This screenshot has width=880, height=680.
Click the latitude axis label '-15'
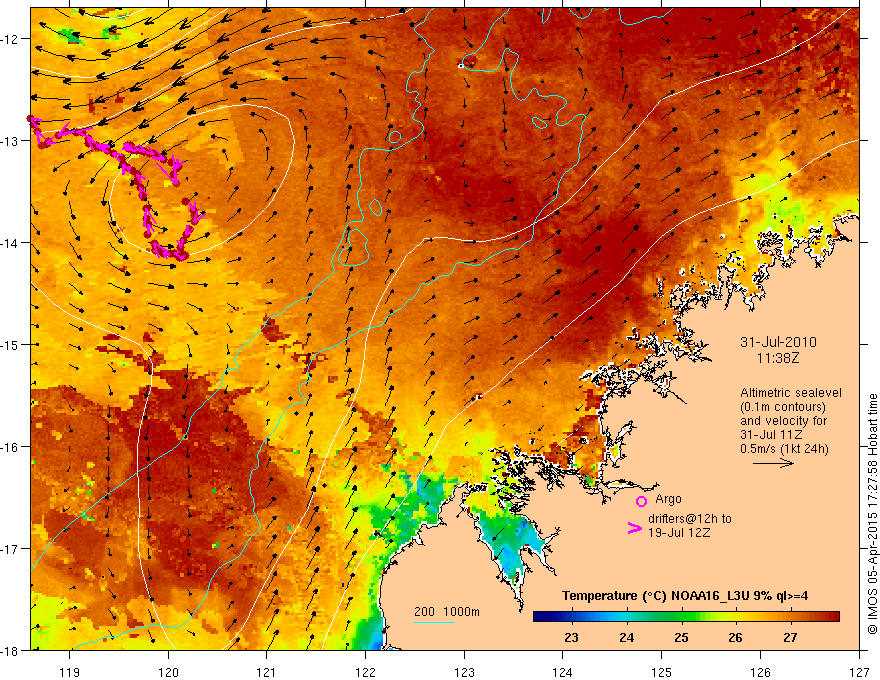[11, 344]
